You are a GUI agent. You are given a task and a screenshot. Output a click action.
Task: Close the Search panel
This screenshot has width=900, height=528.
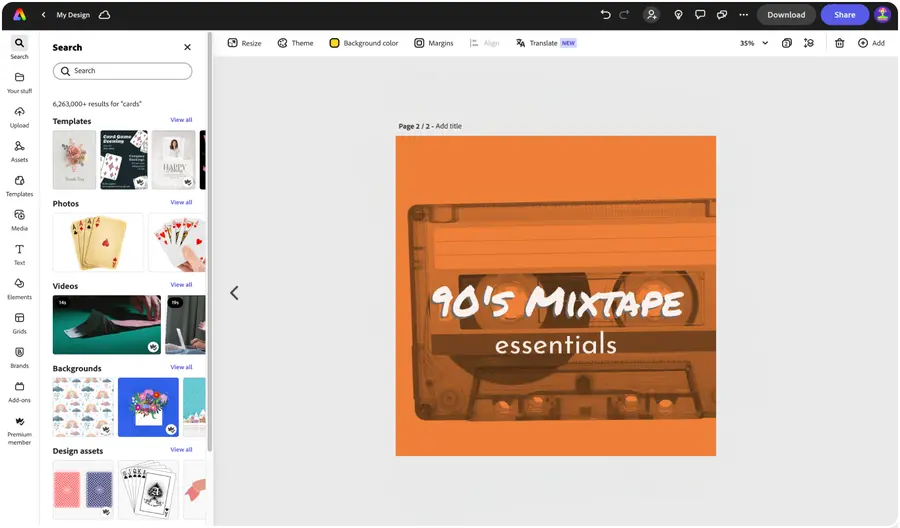click(187, 47)
